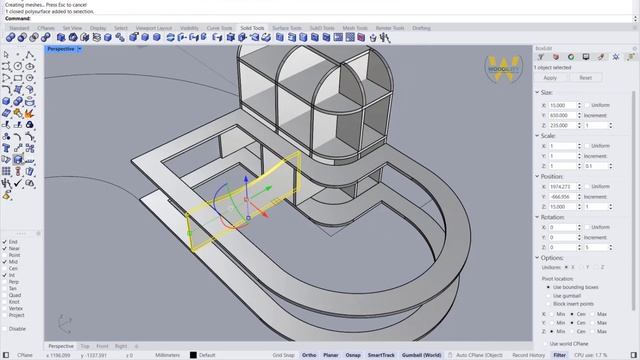This screenshot has height=360, width=640.
Task: Click the pink cube icon in Solid Tools
Action: 361,38
